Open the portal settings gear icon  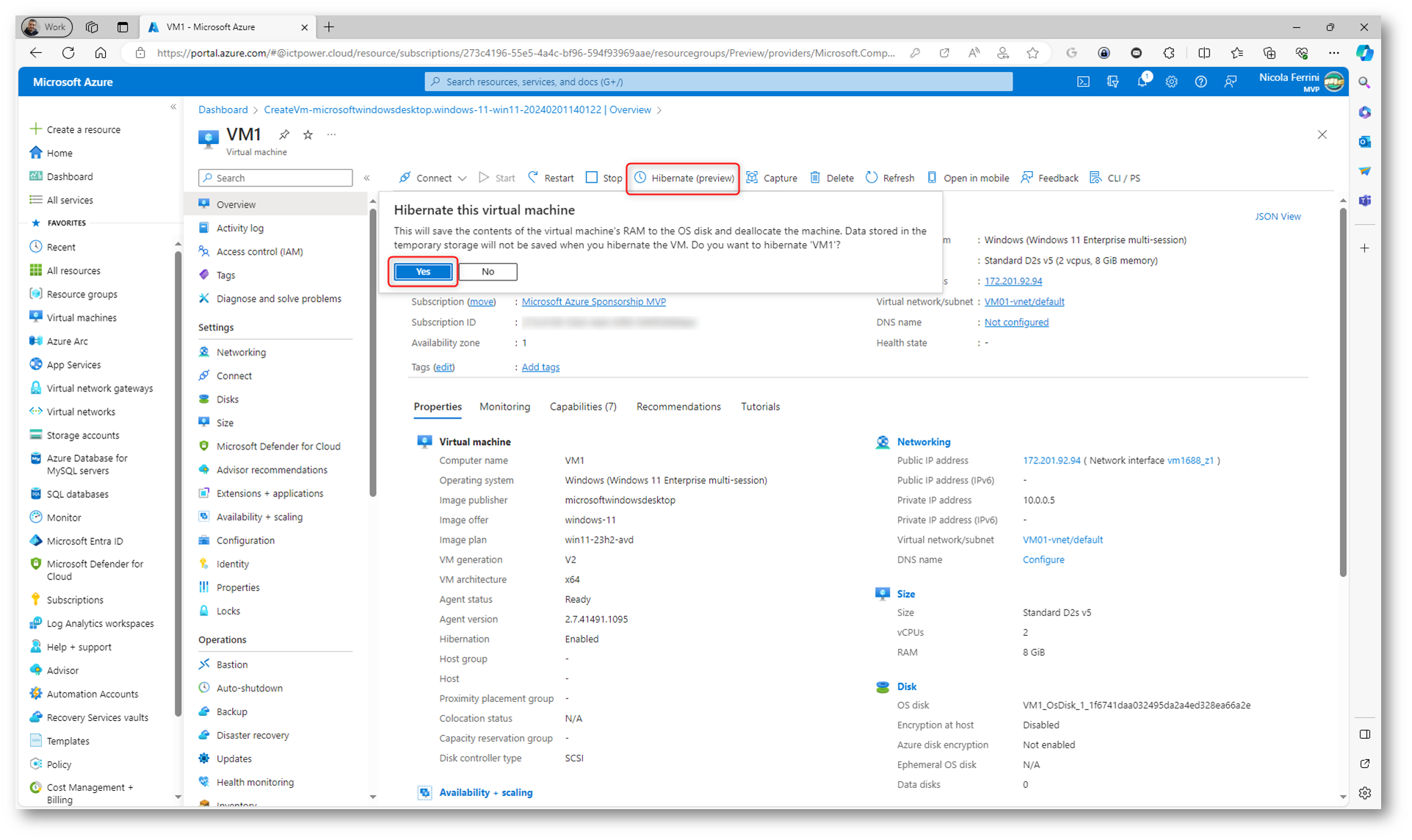click(x=1172, y=82)
